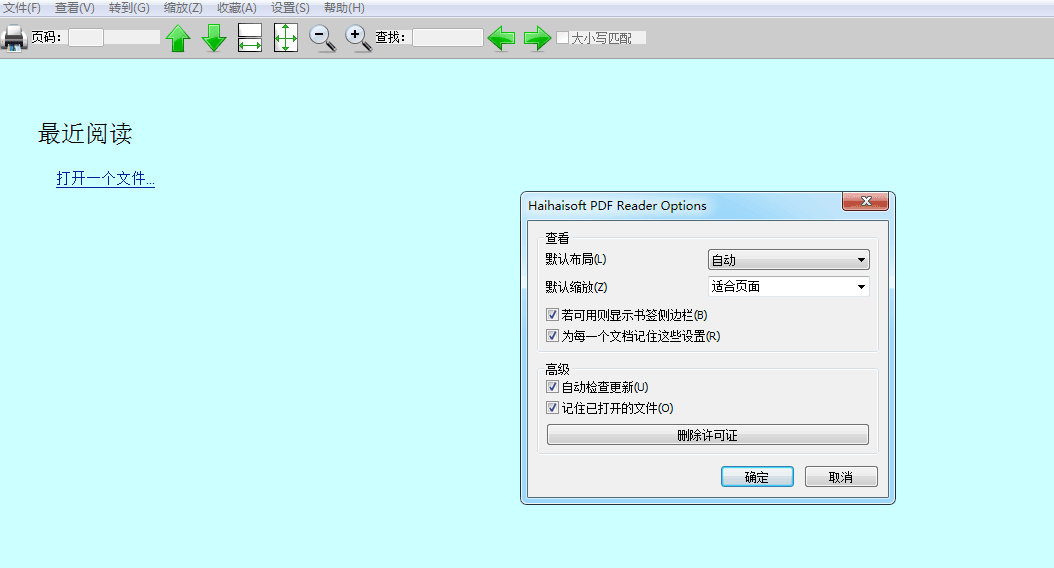Cancel the dialog with 取消 button

pyautogui.click(x=841, y=477)
